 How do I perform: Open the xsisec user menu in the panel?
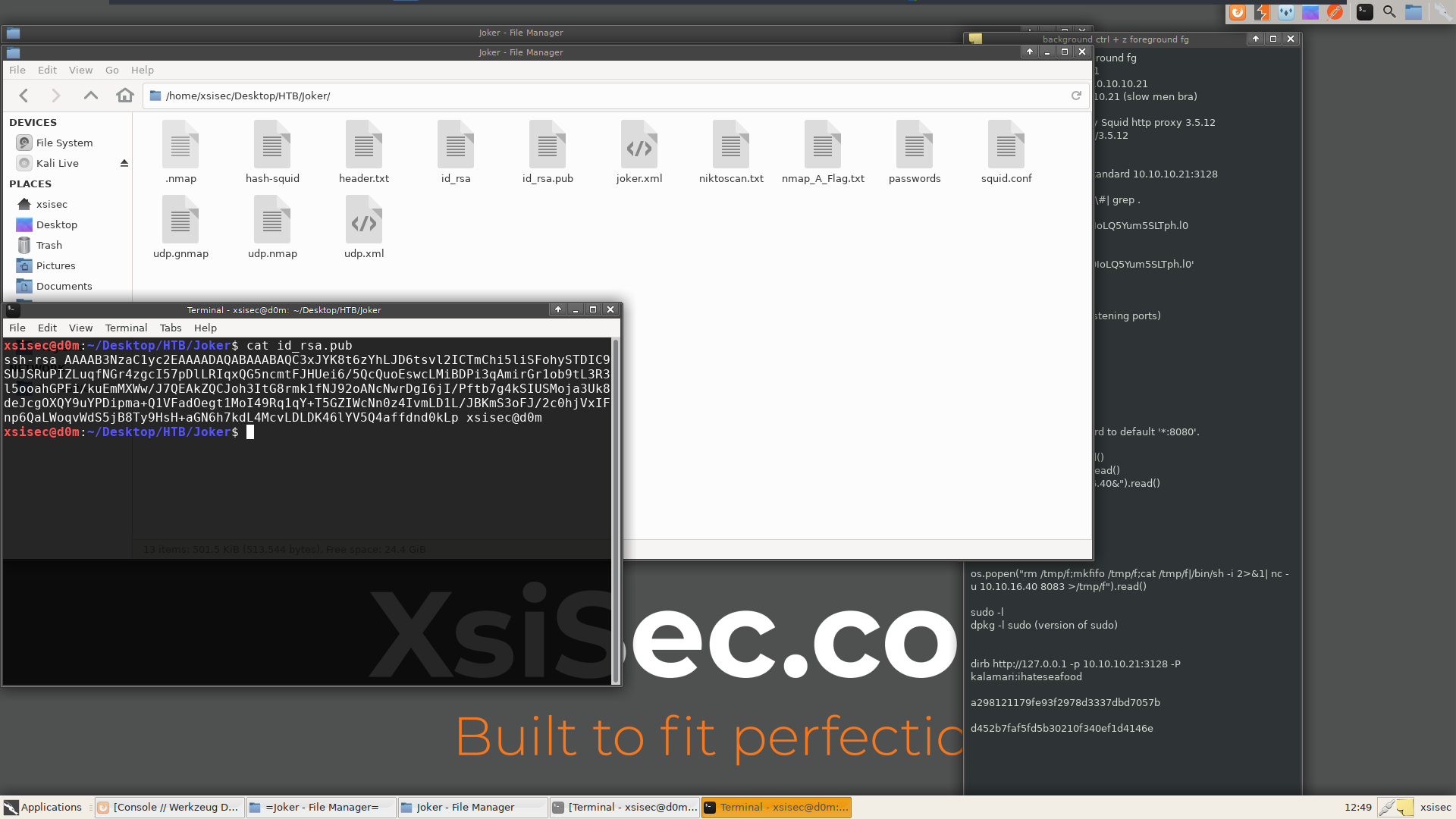tap(1436, 807)
